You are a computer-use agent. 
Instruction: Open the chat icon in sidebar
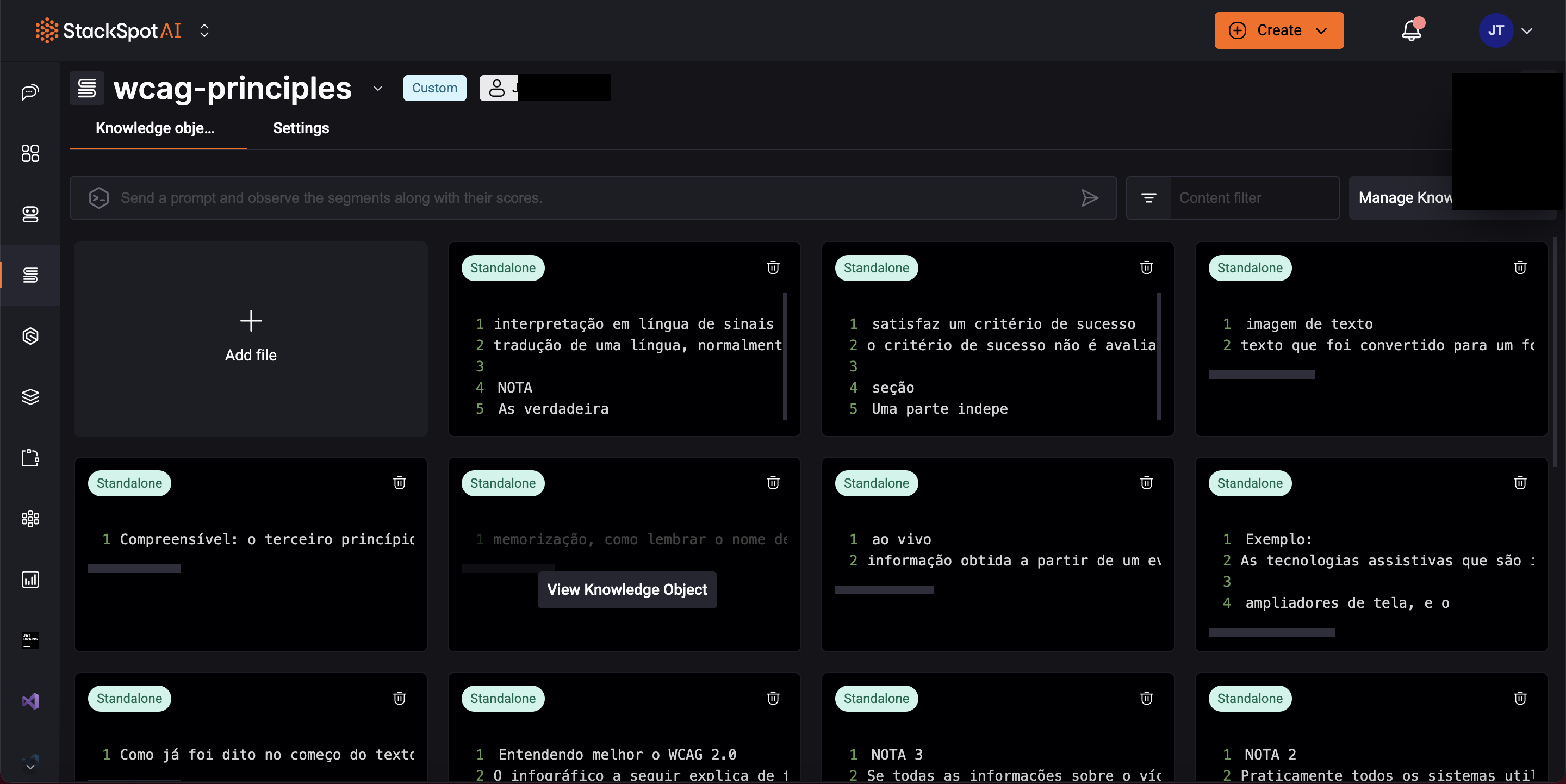point(30,92)
